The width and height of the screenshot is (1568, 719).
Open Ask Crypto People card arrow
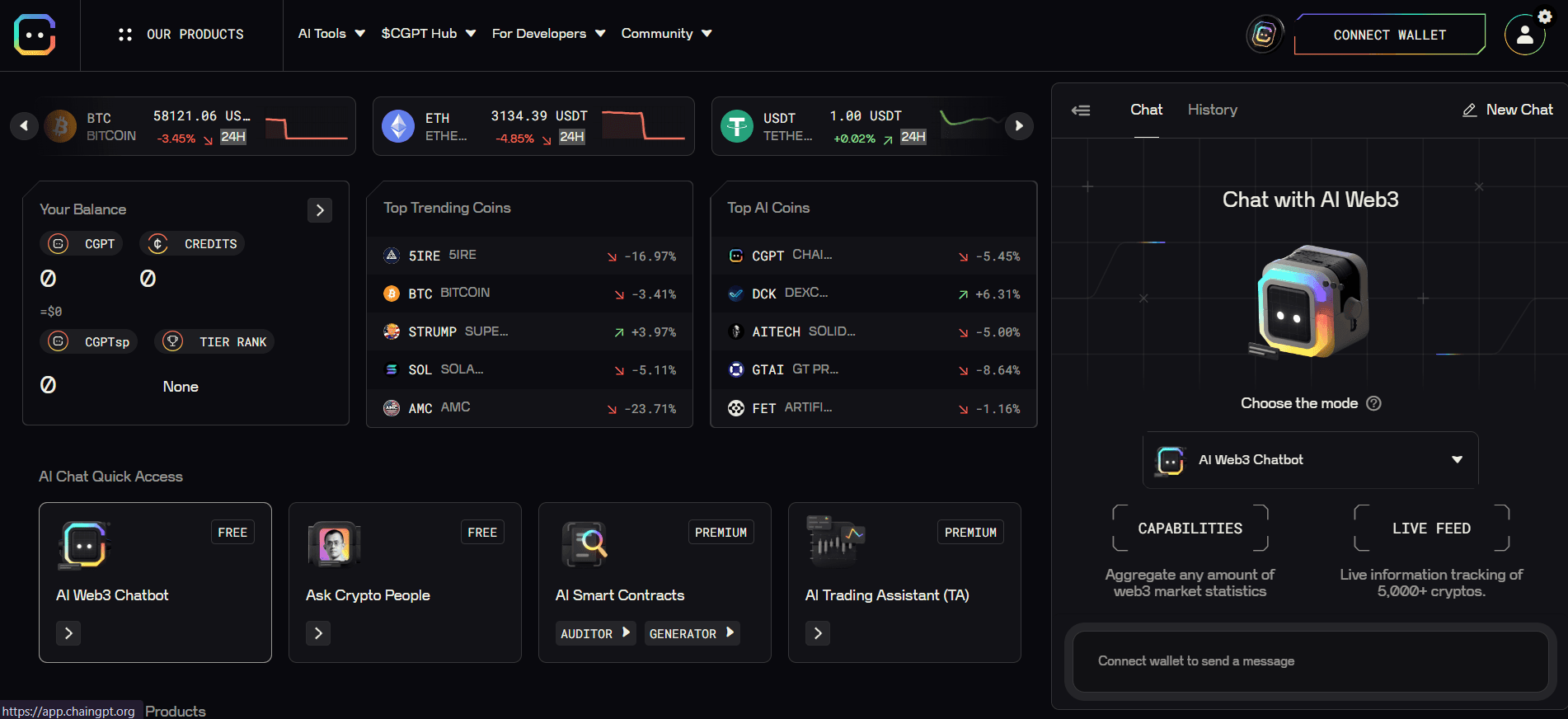tap(318, 633)
